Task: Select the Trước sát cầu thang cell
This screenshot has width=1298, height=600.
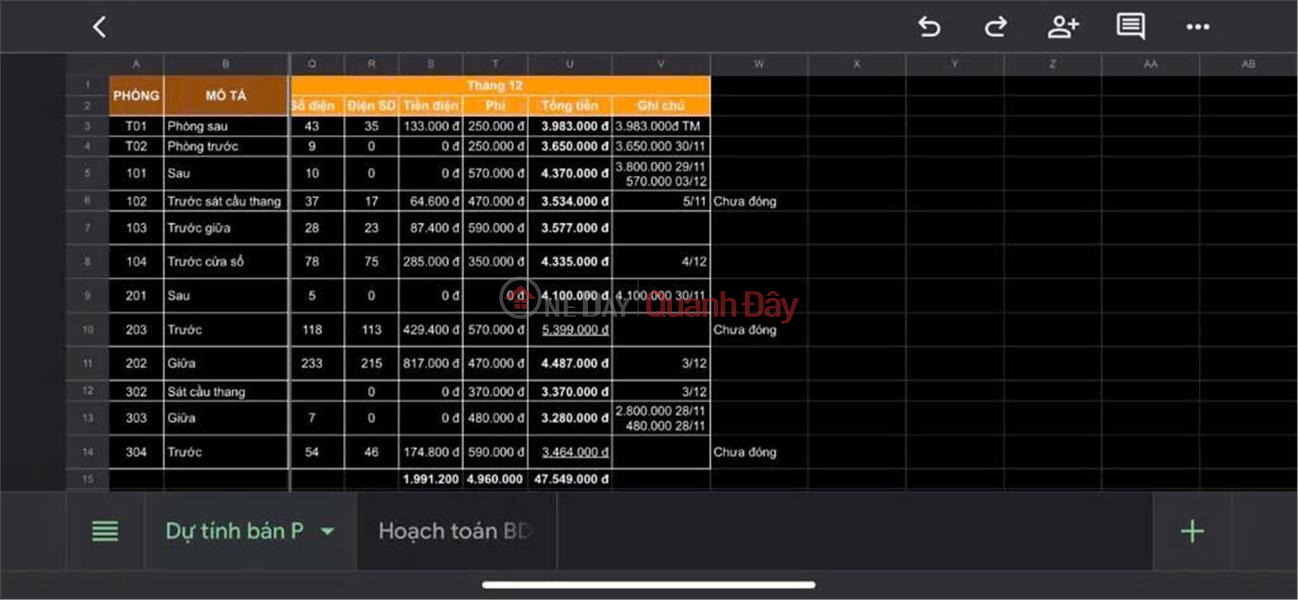Action: (x=225, y=201)
